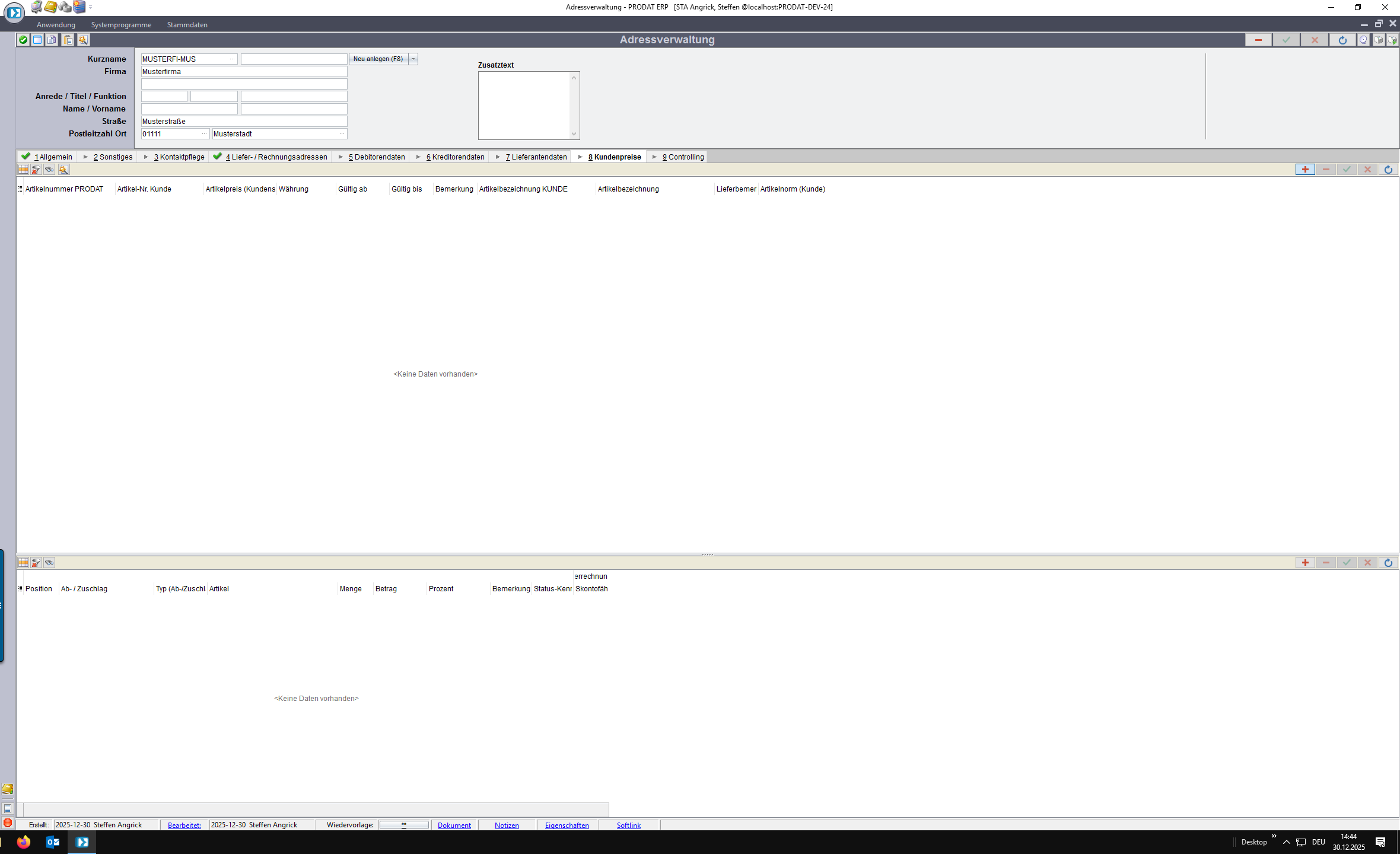The height and width of the screenshot is (854, 1400).
Task: Click the green checkmark icon in the top toolbar
Action: 23,40
